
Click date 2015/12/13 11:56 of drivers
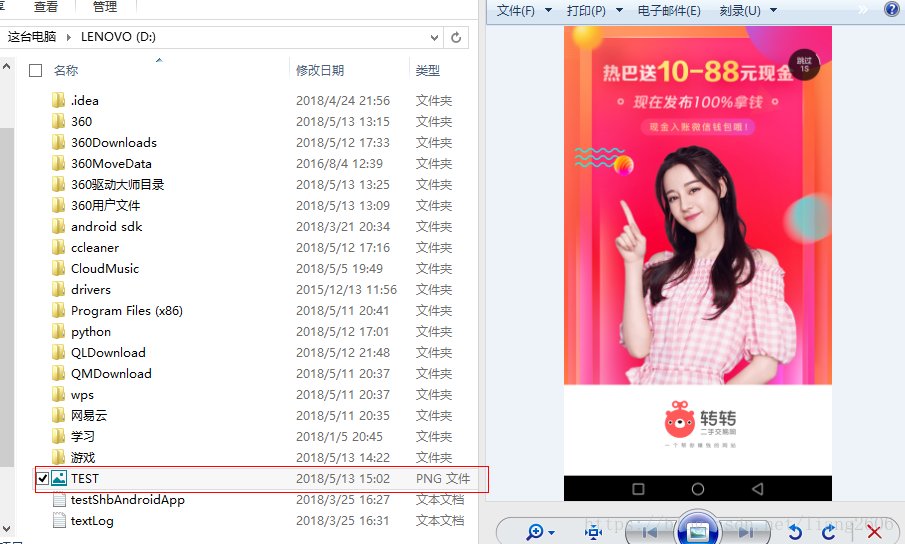(346, 290)
